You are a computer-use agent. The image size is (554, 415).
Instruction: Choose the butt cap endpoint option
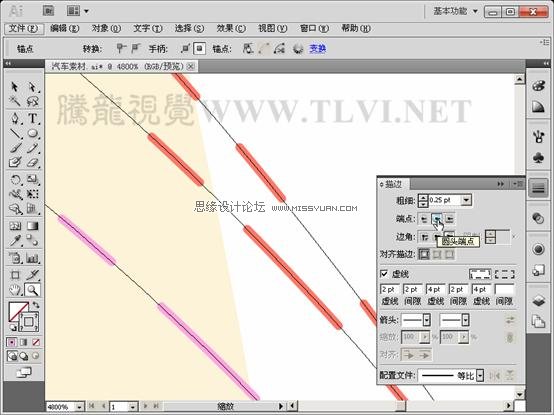pyautogui.click(x=424, y=219)
